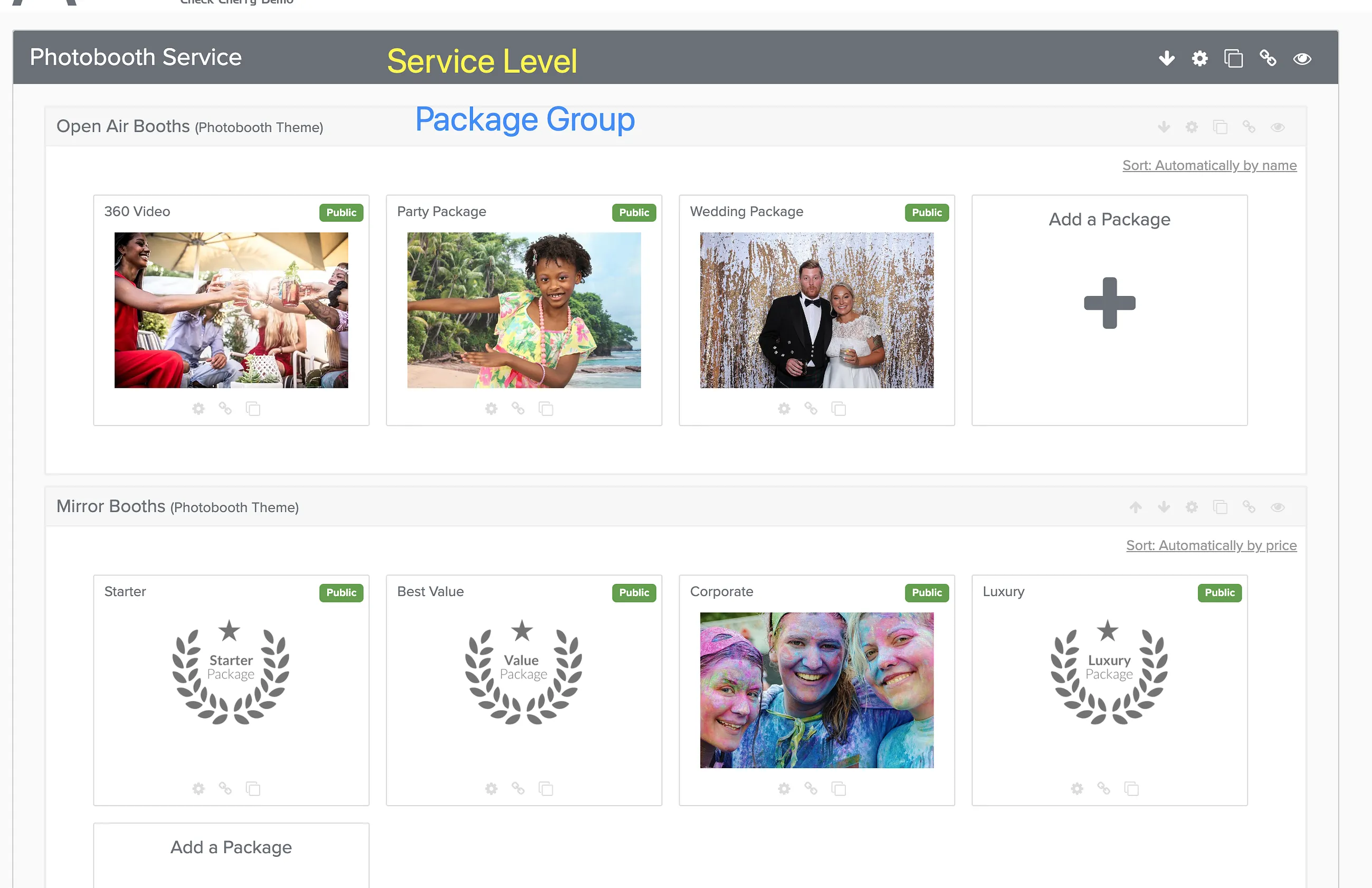Copy link for Photobooth Service

1268,58
